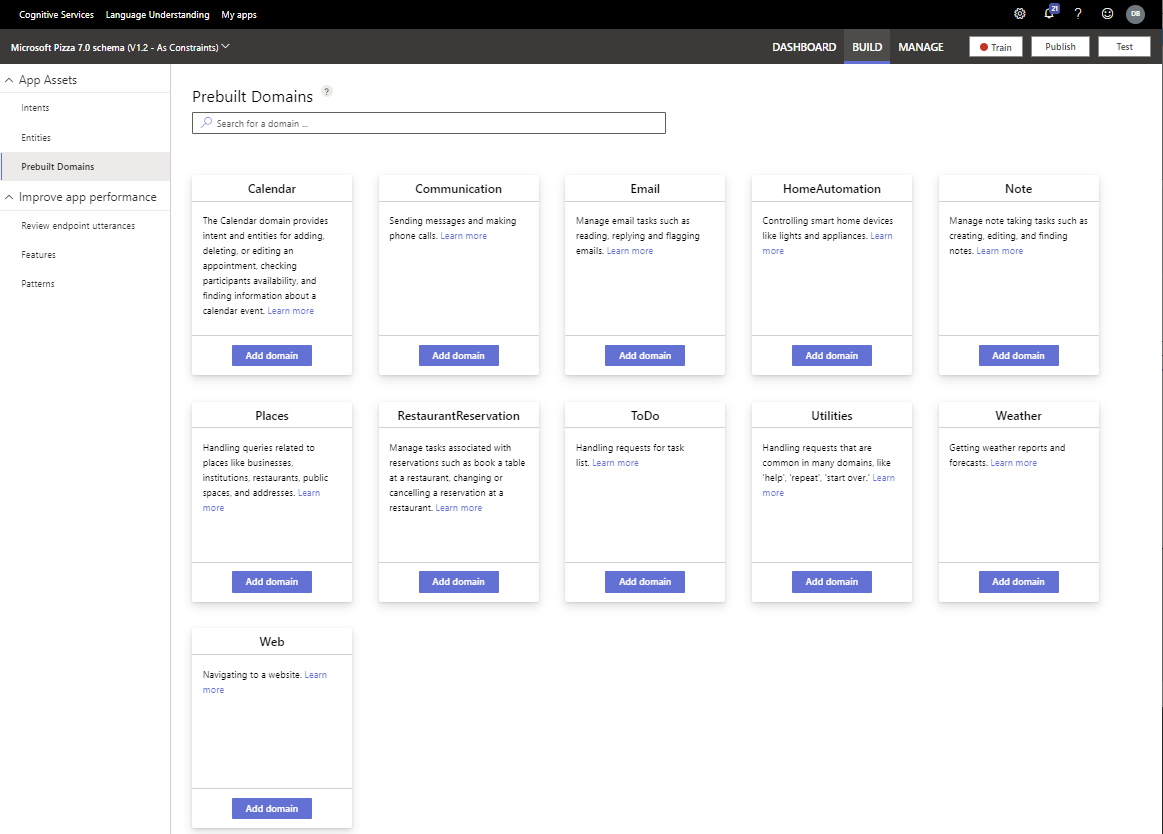Collapse the App Assets section
This screenshot has height=834, width=1163.
pos(9,79)
